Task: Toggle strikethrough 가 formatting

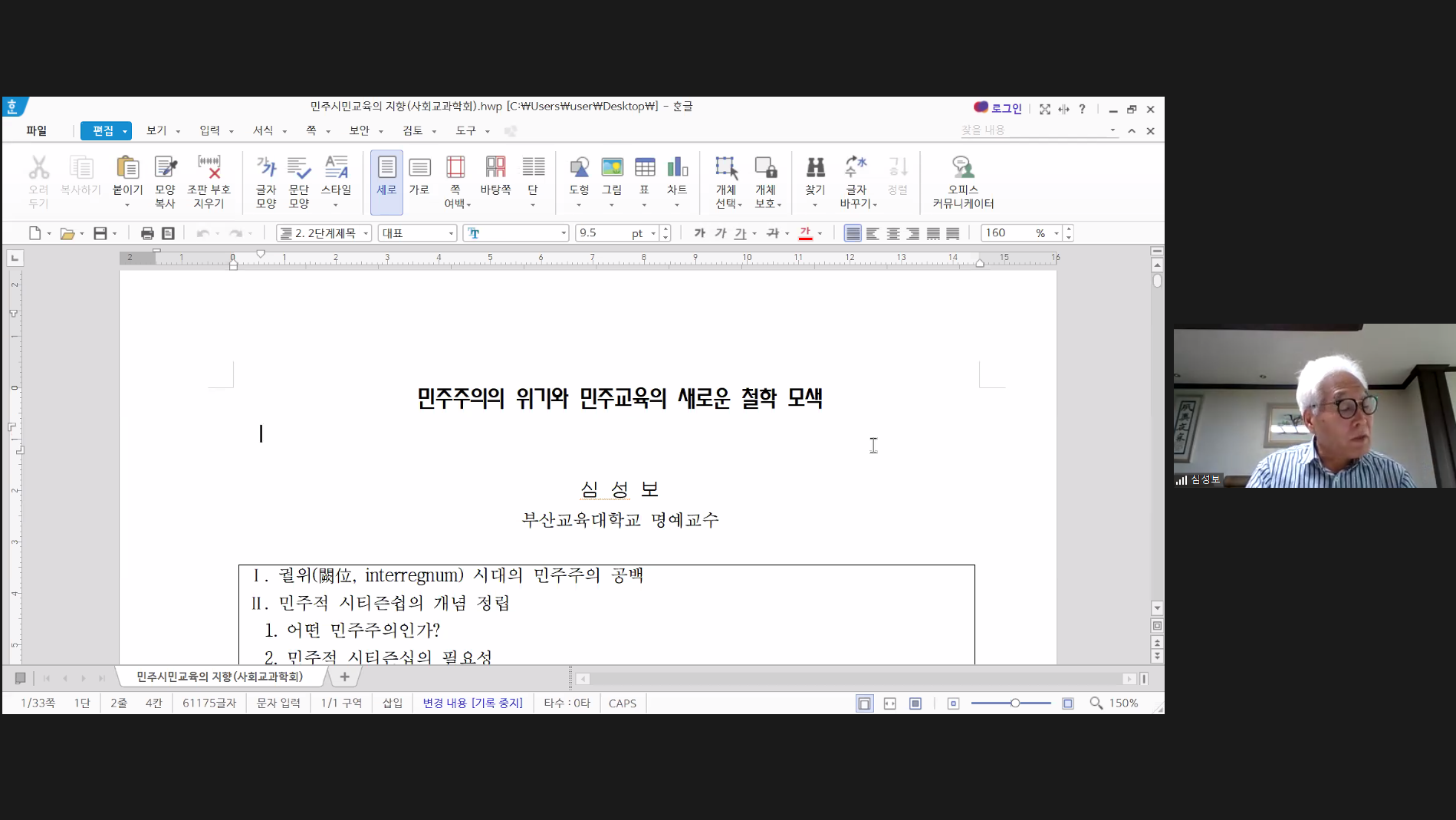Action: pos(773,233)
